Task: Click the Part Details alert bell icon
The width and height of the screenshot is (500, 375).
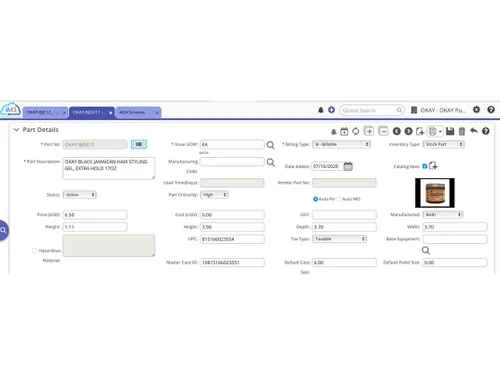Action: coord(333,132)
